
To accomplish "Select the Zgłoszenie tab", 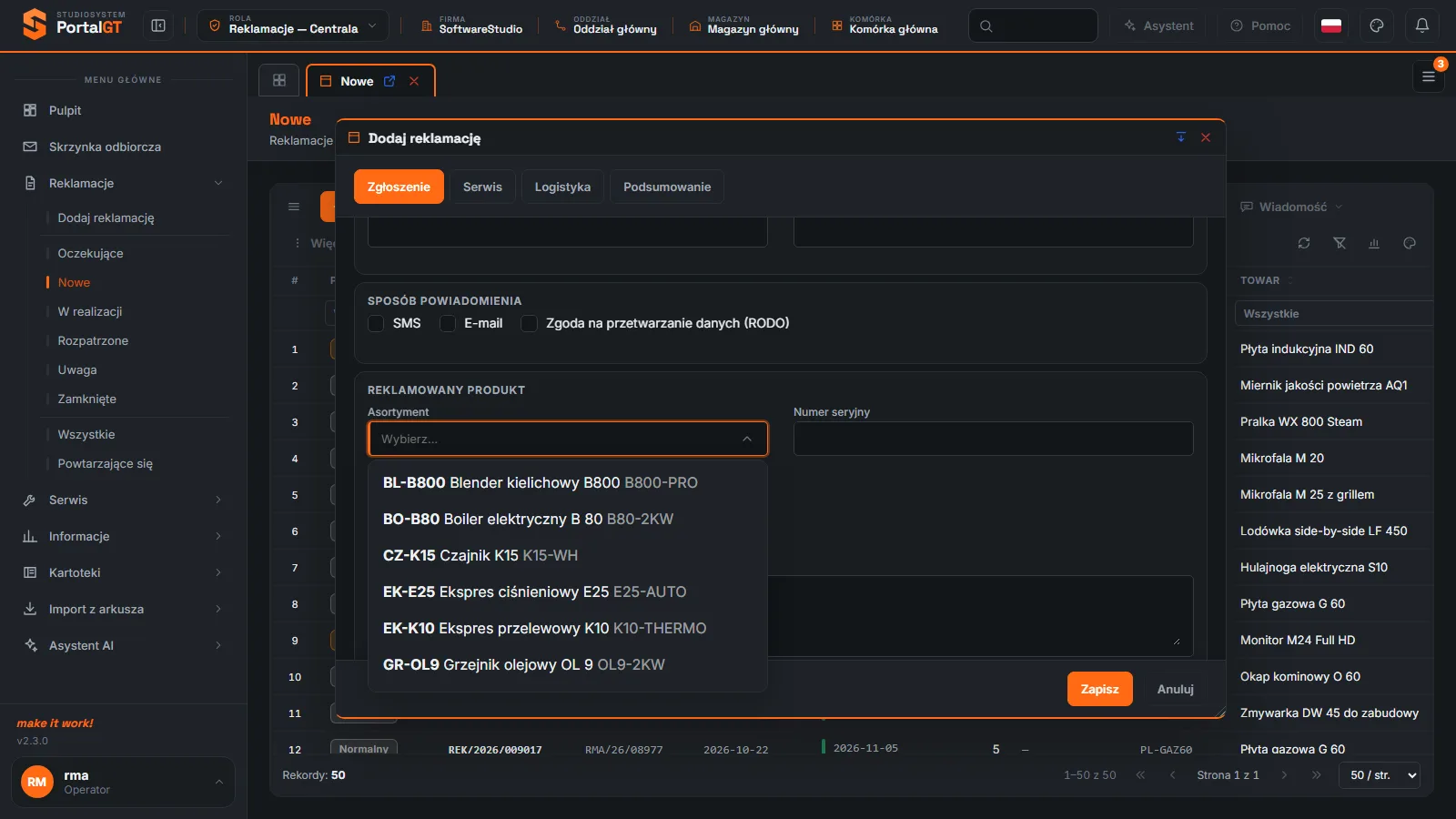I will point(399,187).
